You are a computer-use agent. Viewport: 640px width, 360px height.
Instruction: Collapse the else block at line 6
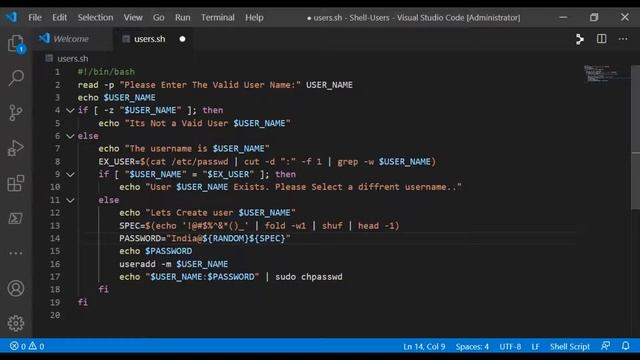(70, 136)
